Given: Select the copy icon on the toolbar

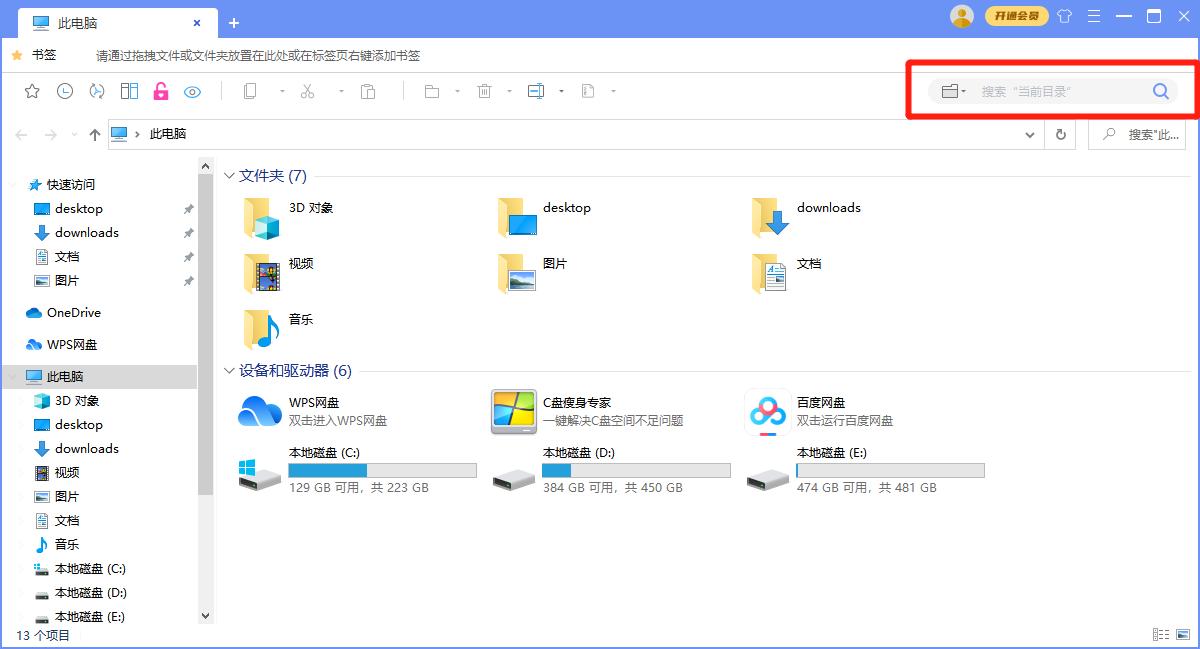Looking at the screenshot, I should (x=250, y=91).
